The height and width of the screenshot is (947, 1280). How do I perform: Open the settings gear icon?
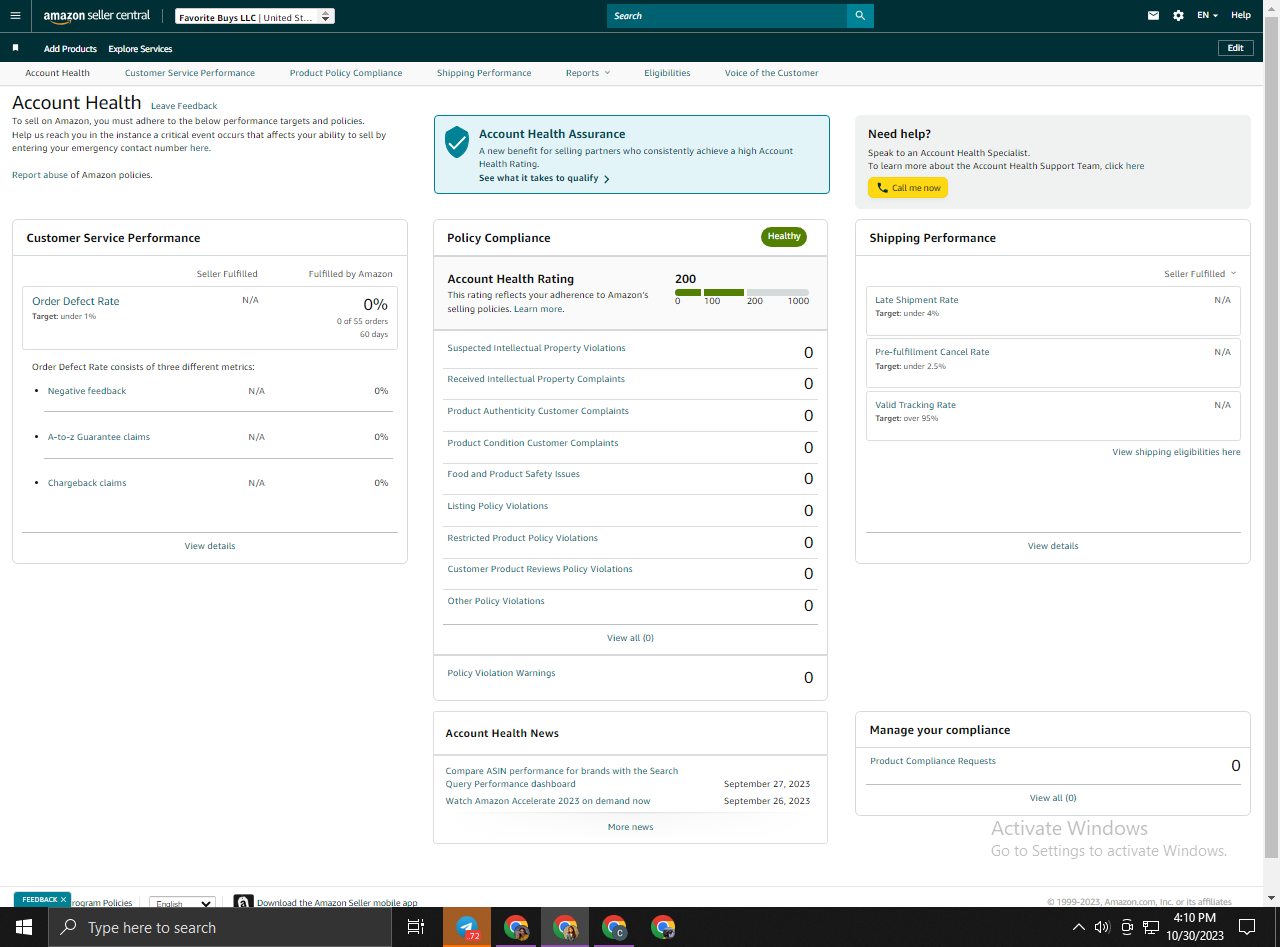pyautogui.click(x=1178, y=16)
